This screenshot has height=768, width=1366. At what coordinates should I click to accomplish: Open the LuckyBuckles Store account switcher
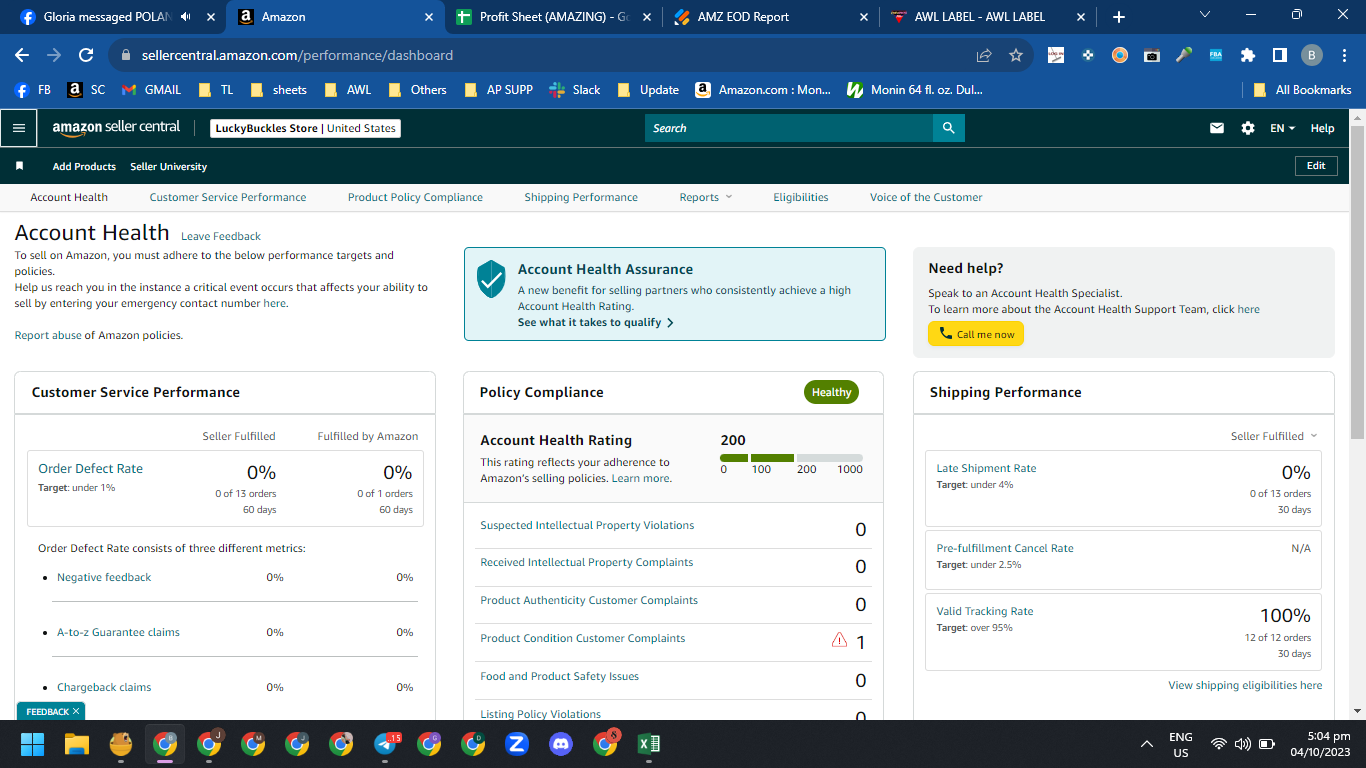click(307, 128)
